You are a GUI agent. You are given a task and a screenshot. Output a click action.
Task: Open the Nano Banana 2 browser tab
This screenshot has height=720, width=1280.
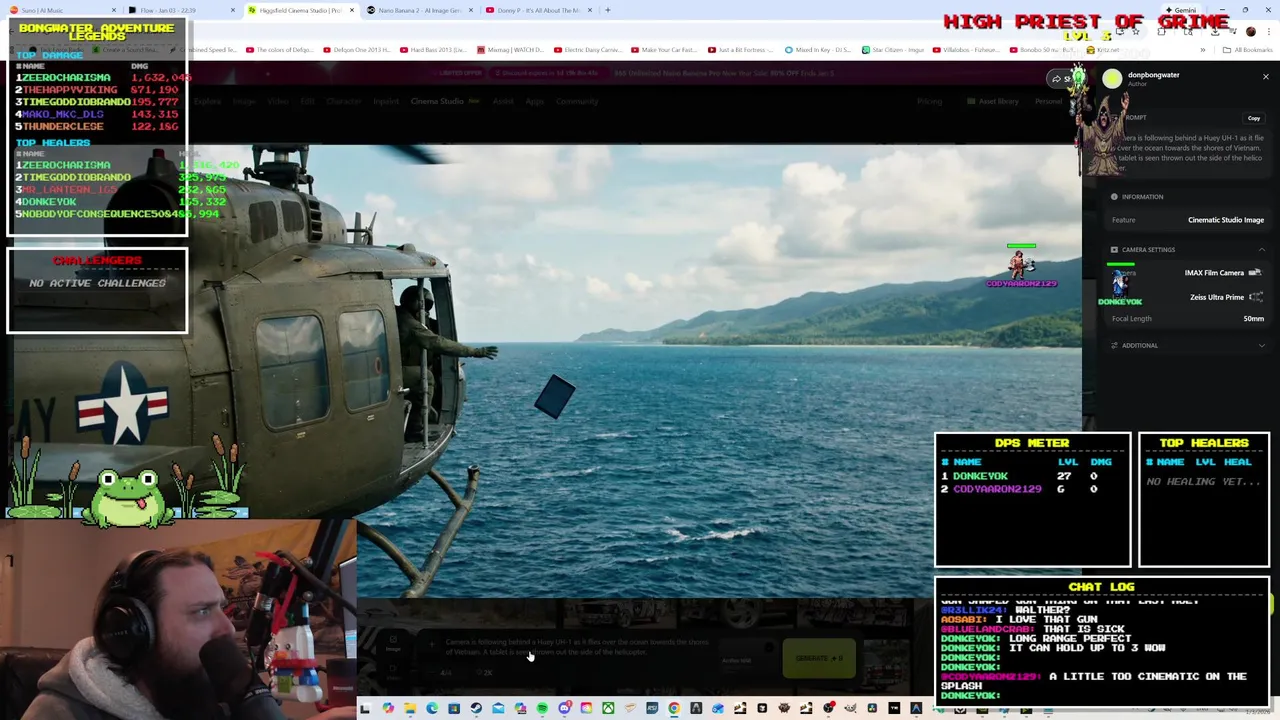click(x=418, y=10)
